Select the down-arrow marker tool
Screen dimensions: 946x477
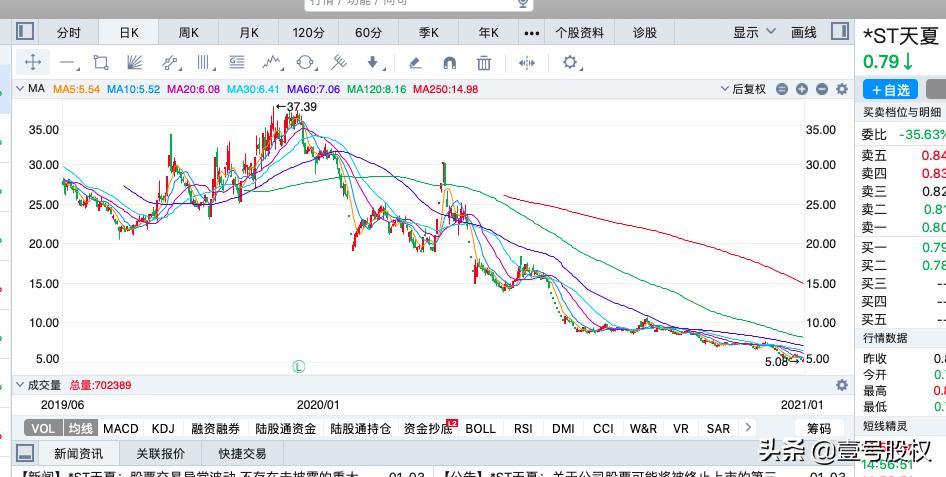click(373, 62)
